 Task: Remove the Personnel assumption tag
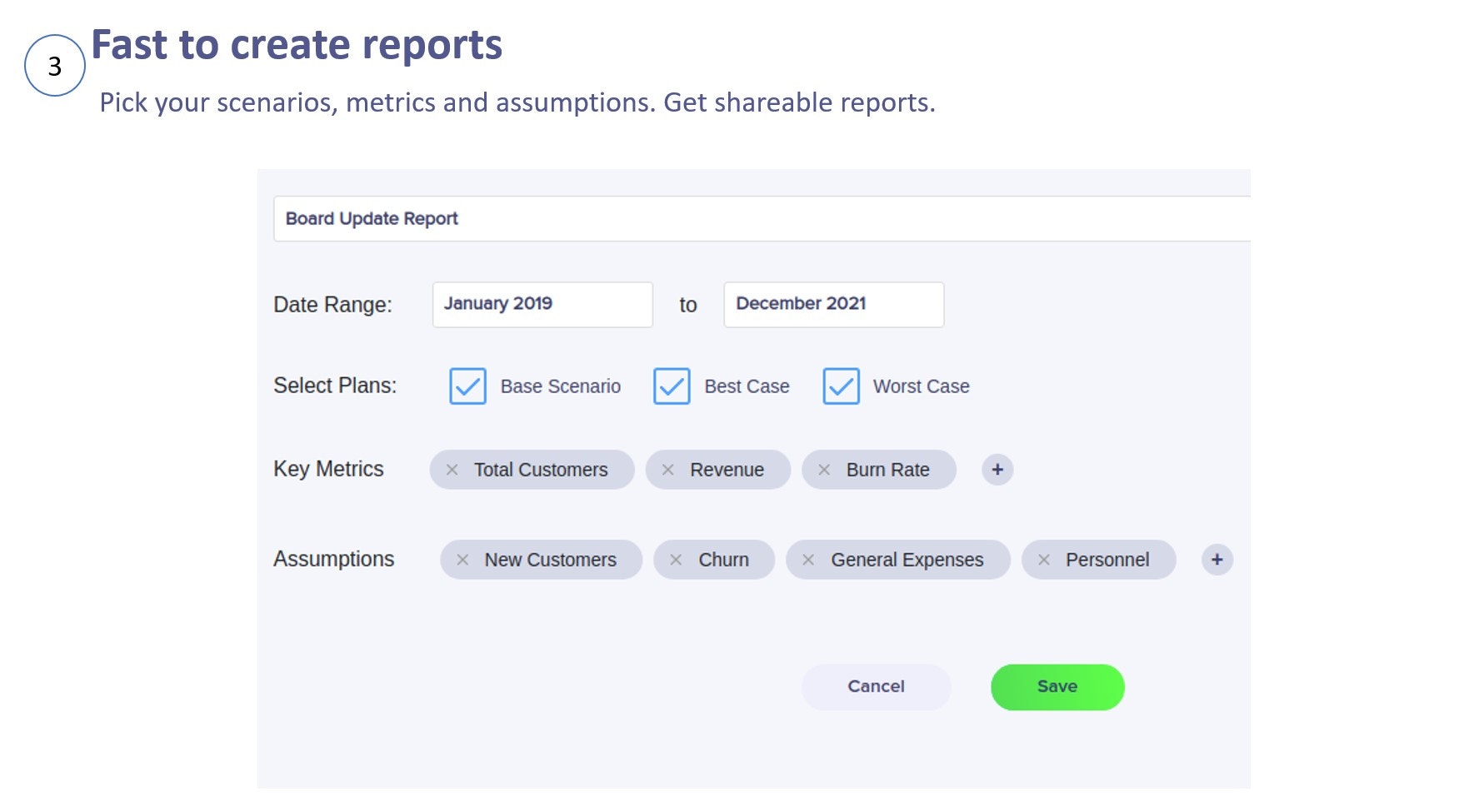pyautogui.click(x=1043, y=560)
